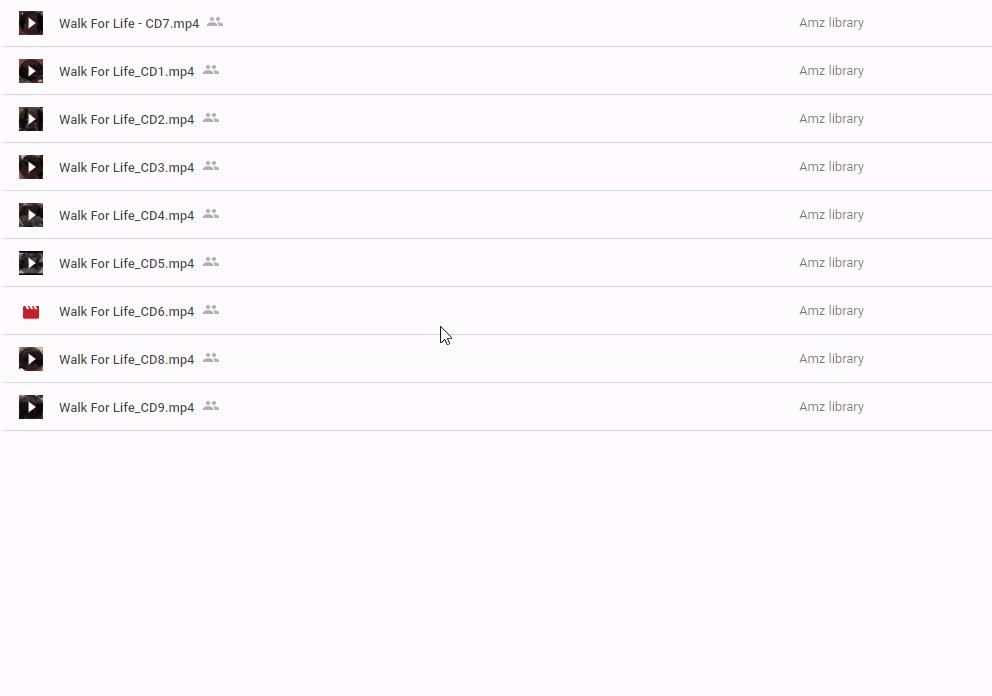Screen dimensions: 992x696
Task: Select the Walk For Life_CD2.mp4 thumbnail icon
Action: click(x=31, y=119)
